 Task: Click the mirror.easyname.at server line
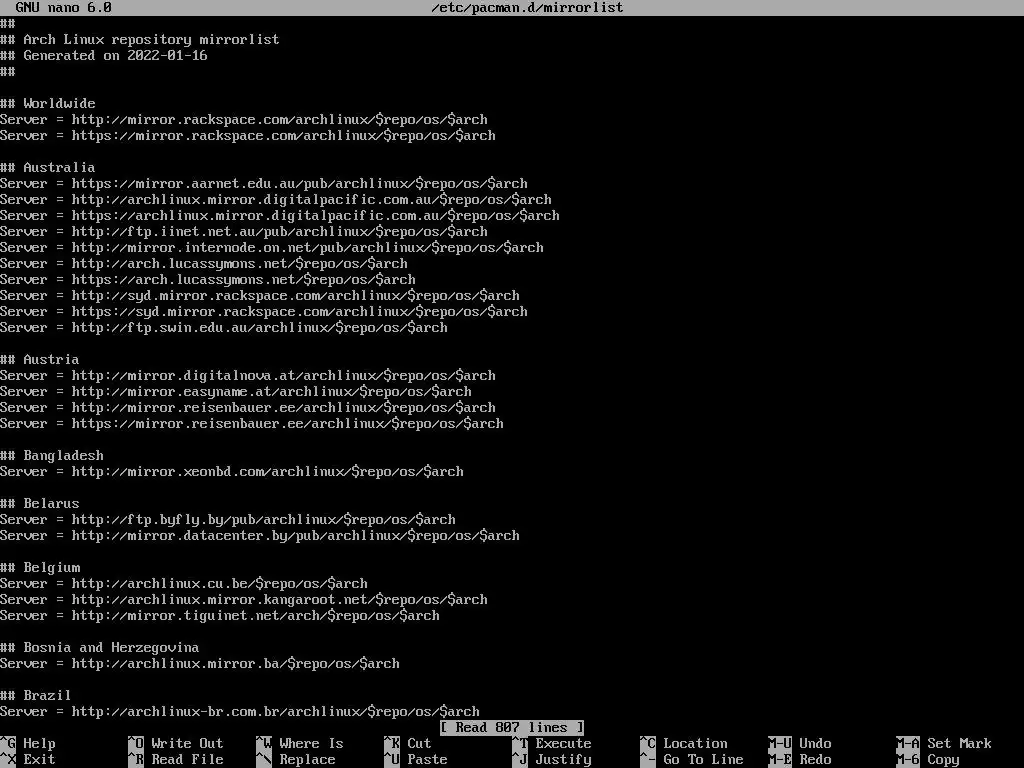[236, 391]
